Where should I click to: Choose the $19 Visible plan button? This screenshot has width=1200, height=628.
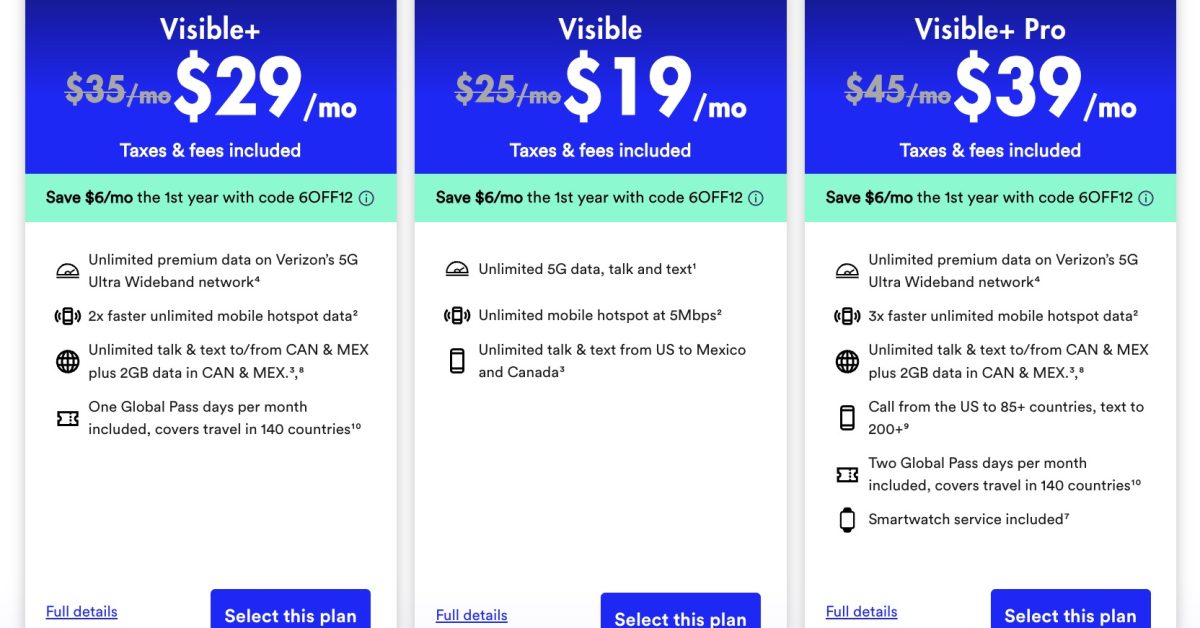click(680, 616)
